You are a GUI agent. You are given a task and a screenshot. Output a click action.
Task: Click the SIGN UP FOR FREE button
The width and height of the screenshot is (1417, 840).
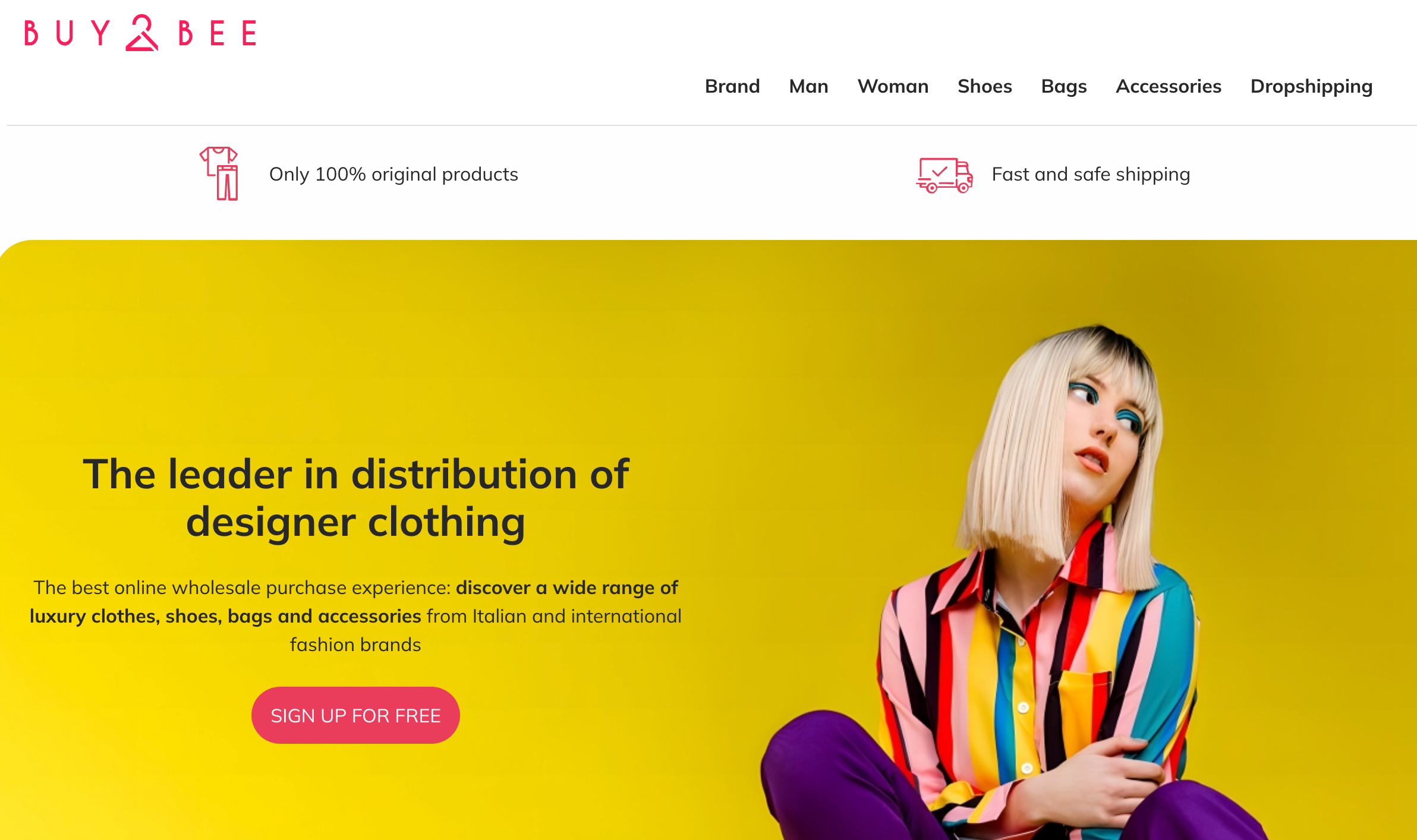(355, 715)
